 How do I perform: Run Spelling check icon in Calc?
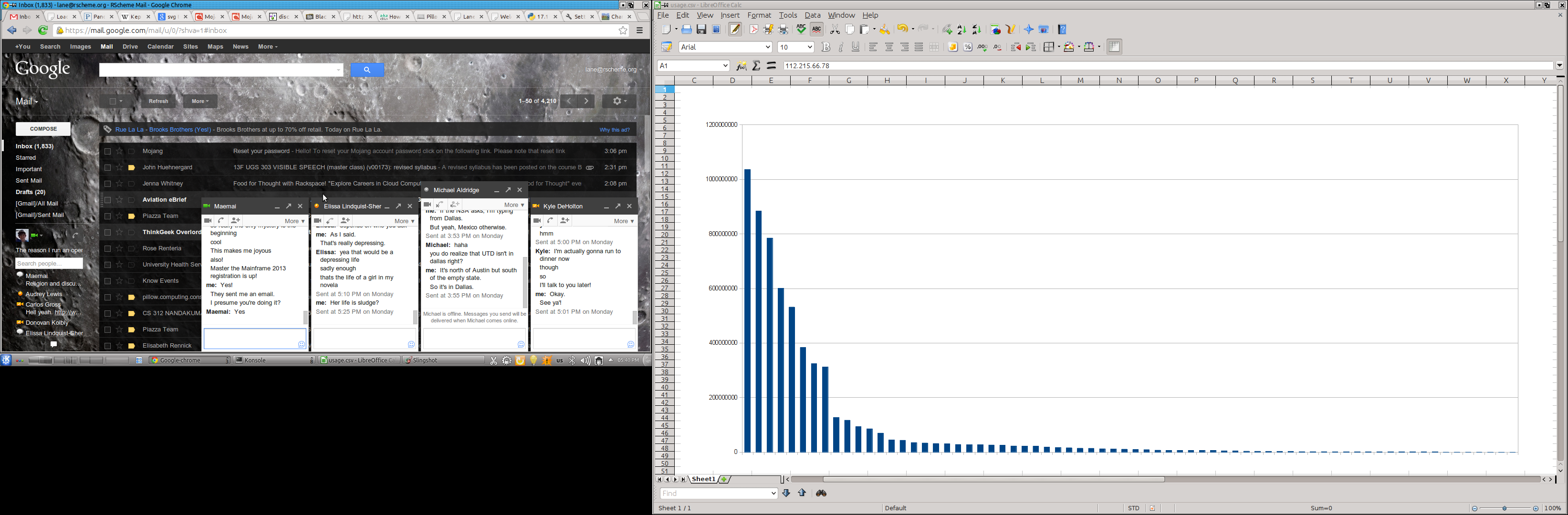[x=802, y=30]
